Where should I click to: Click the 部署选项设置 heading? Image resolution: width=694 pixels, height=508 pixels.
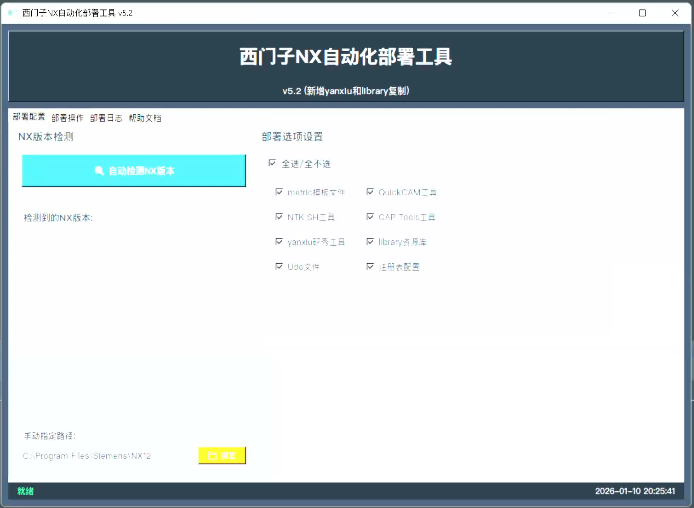coord(292,137)
